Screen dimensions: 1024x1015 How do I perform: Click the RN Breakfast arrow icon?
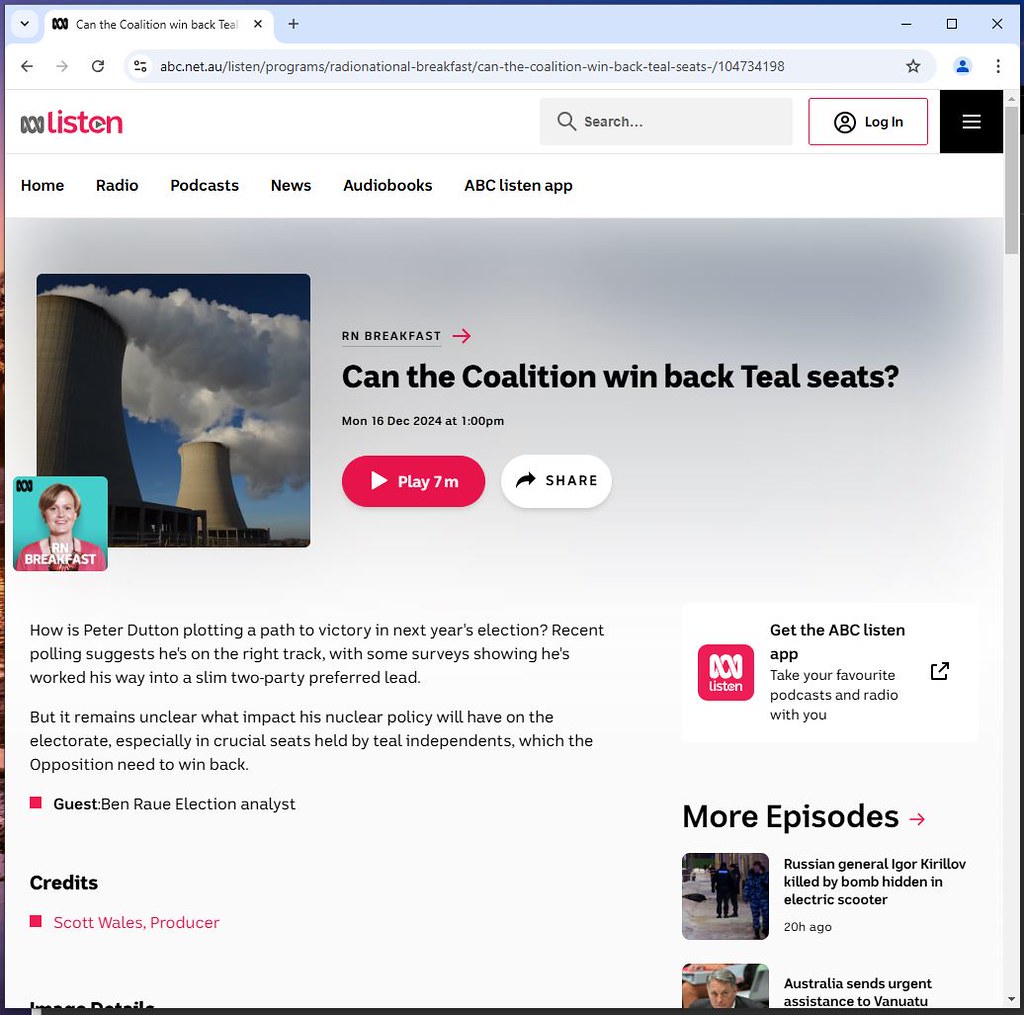[x=462, y=336]
